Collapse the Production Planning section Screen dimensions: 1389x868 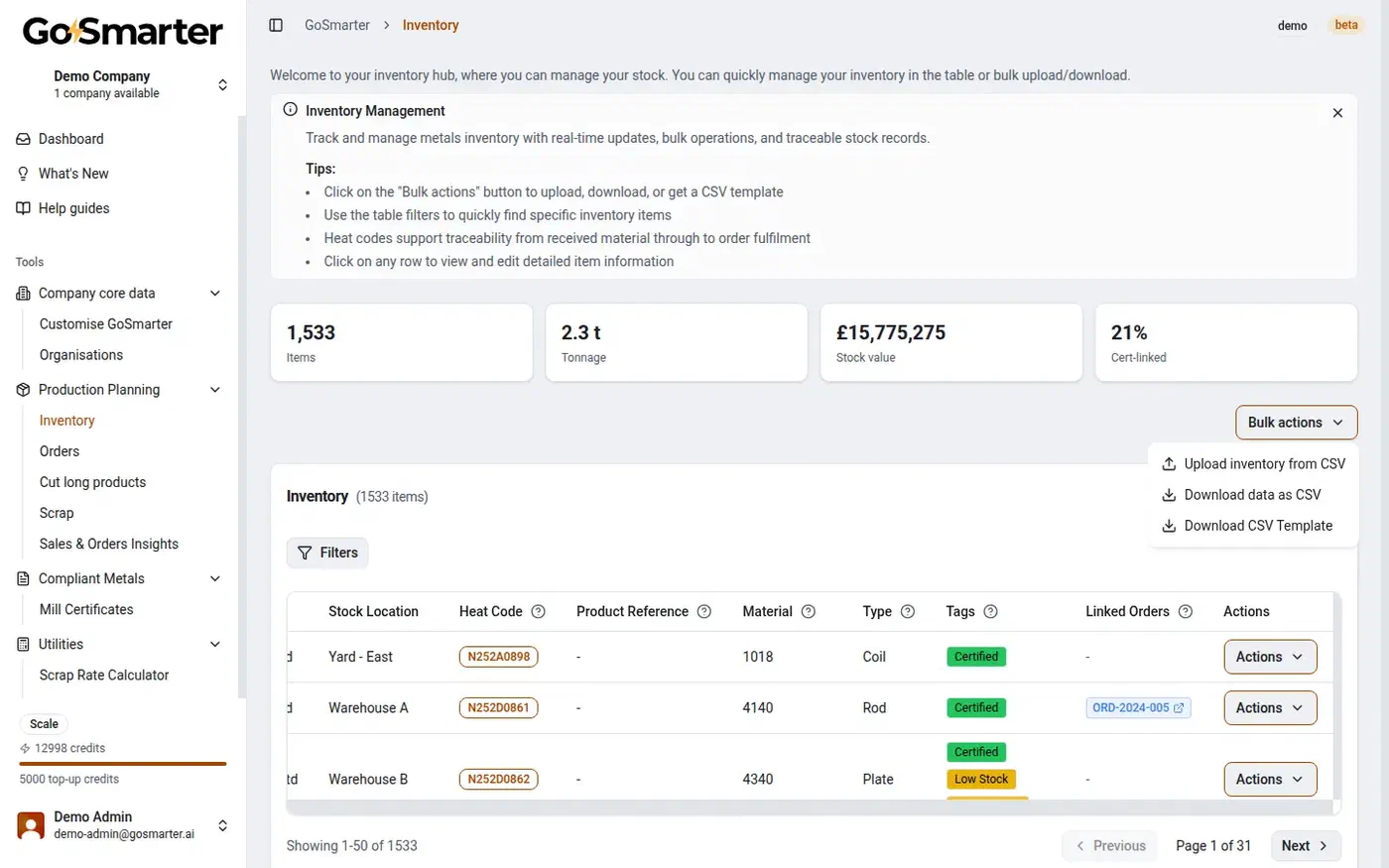215,390
